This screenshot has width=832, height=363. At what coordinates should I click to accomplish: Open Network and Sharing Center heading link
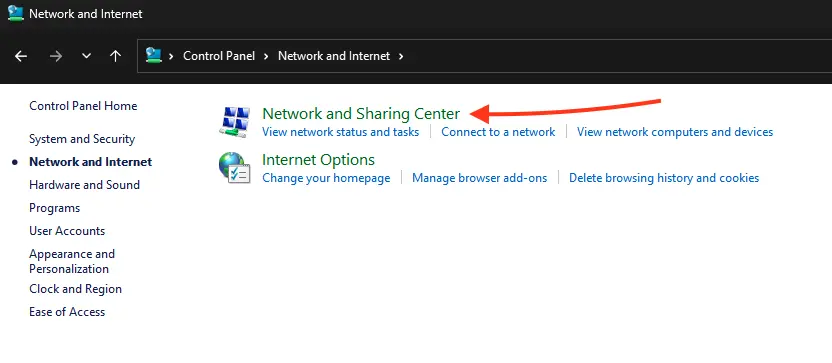[x=361, y=114]
